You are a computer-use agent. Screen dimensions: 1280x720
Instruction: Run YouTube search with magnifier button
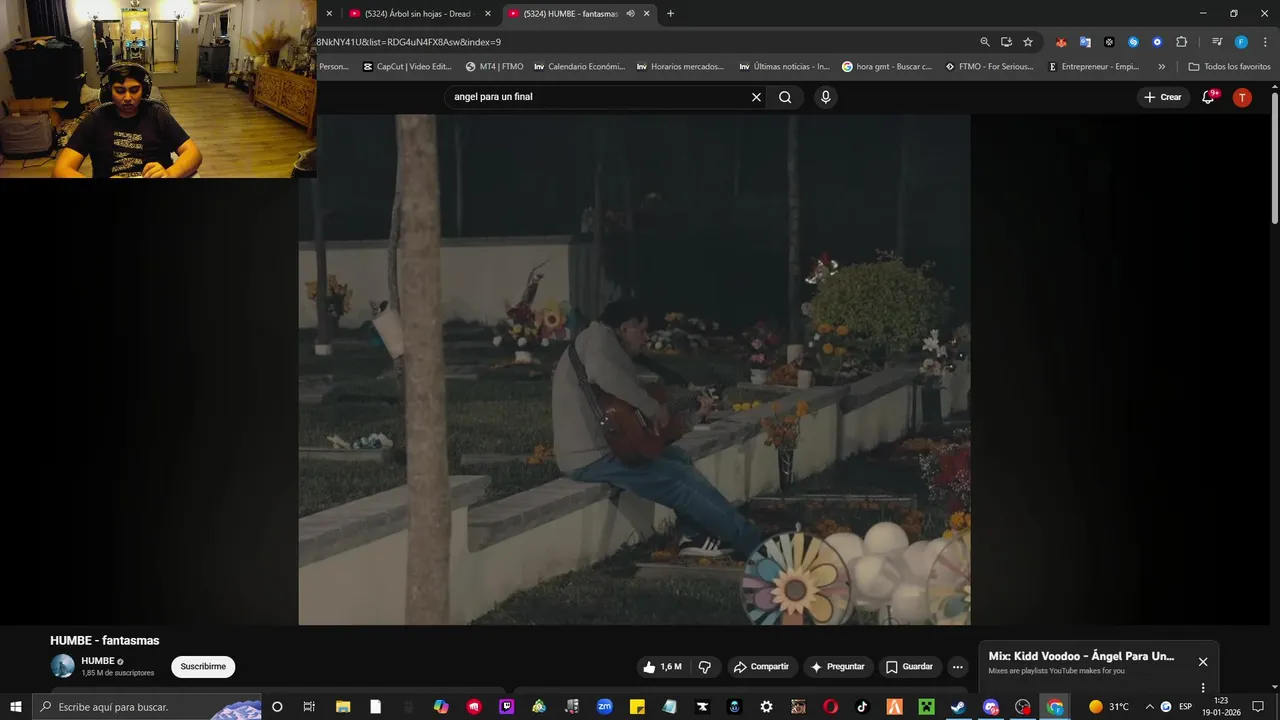click(x=785, y=97)
